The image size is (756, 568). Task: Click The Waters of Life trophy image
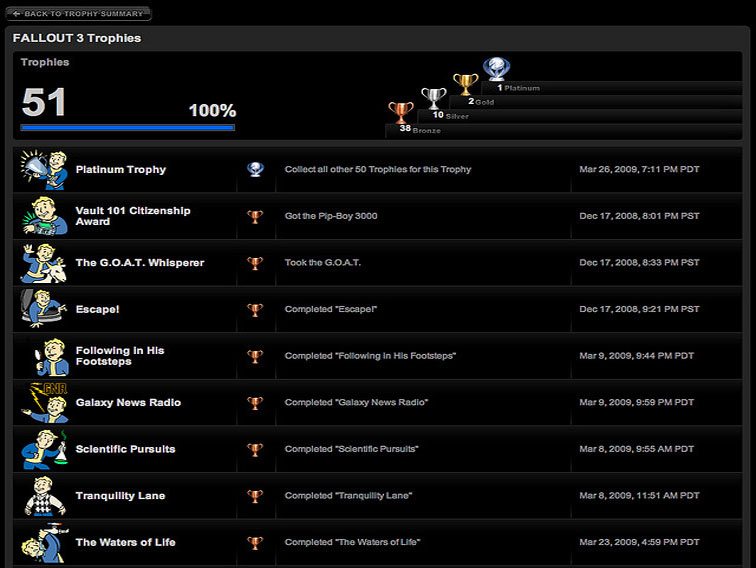(x=44, y=542)
